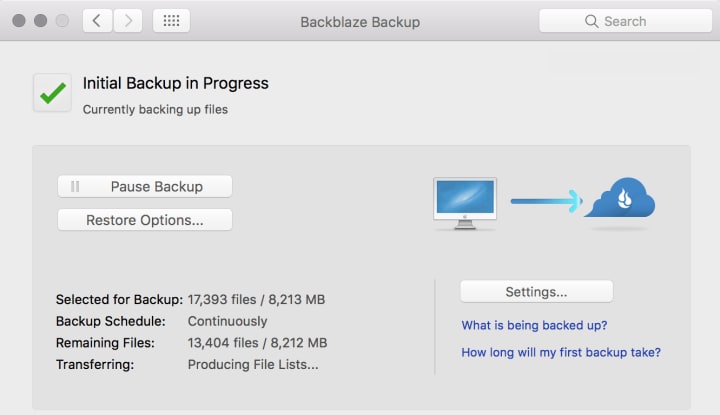Screen dimensions: 720x415
Task: Click the Backblaze Backup window title
Action: pos(360,21)
